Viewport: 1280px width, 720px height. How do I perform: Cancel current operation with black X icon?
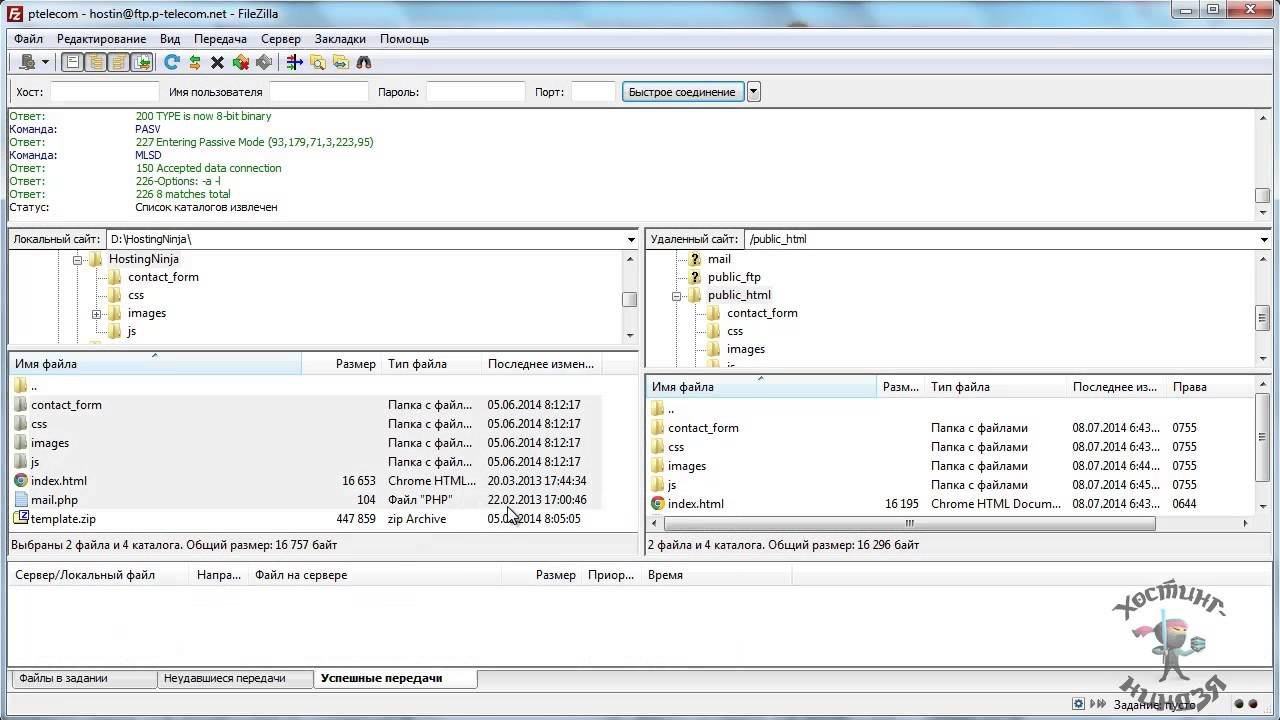tap(217, 62)
